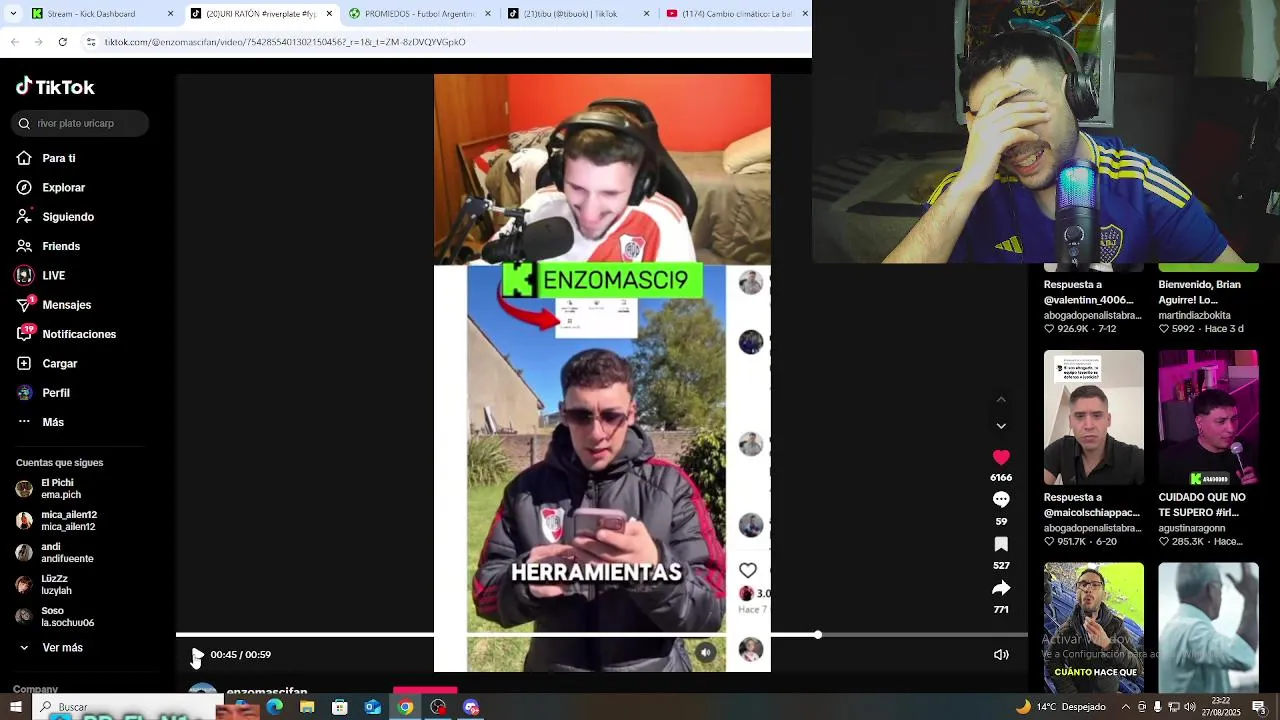Go to previous video arrow
The image size is (1280, 720).
[1001, 400]
